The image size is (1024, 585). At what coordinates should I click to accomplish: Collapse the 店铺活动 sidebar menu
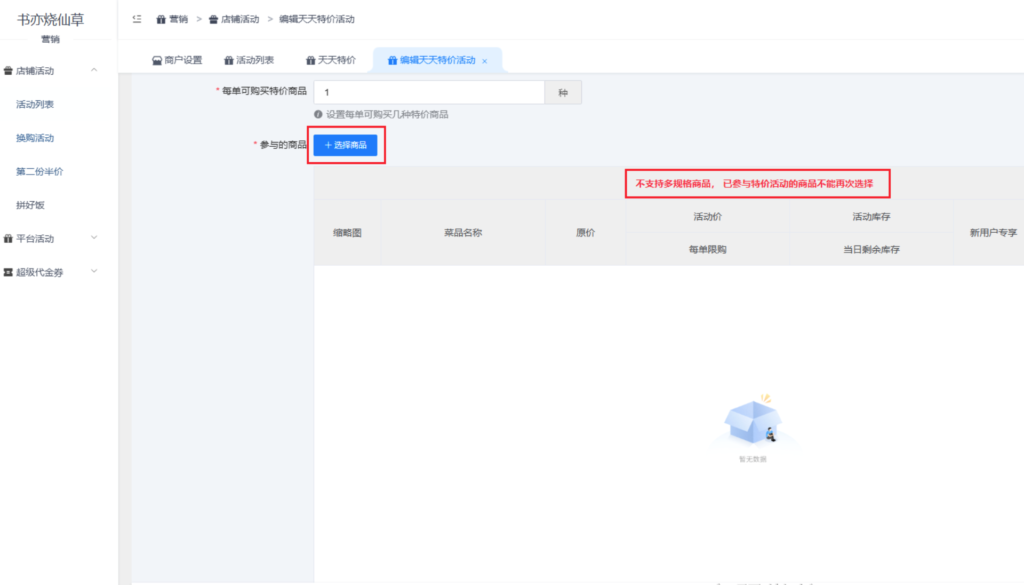click(x=94, y=70)
